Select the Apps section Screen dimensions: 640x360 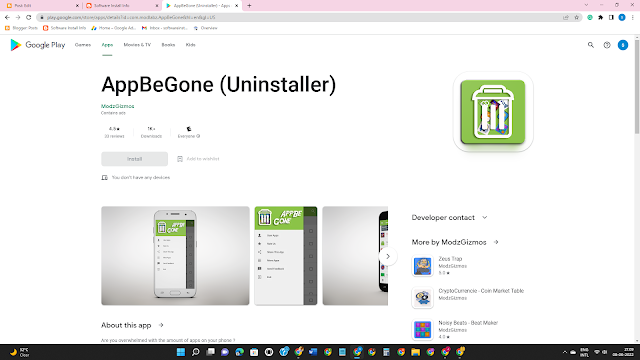tap(107, 45)
